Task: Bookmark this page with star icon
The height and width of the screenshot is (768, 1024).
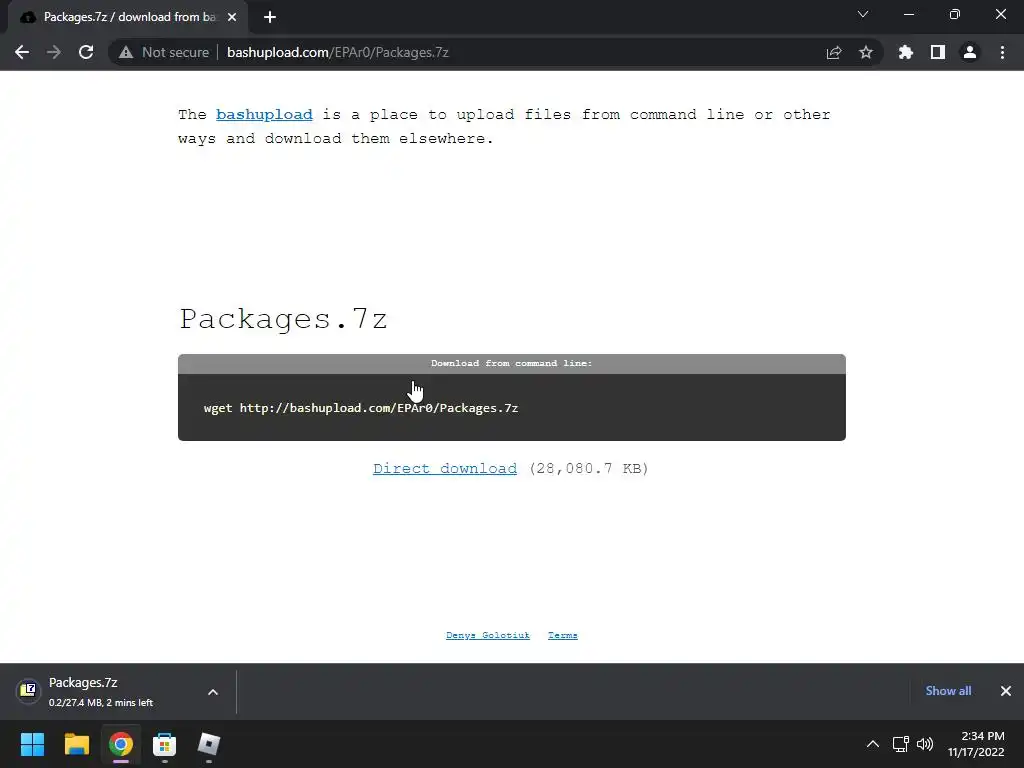Action: click(866, 52)
